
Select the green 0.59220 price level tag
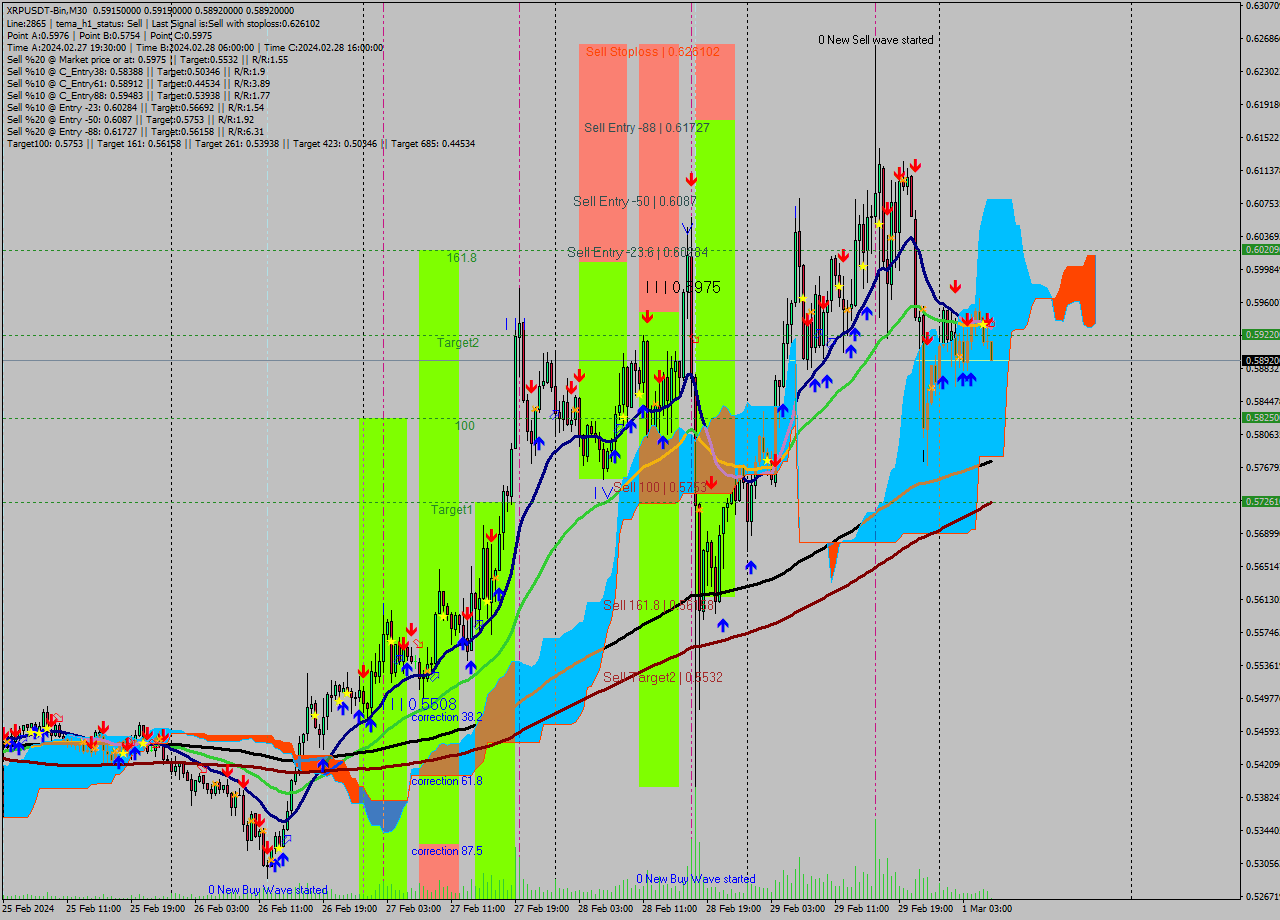pyautogui.click(x=1260, y=334)
